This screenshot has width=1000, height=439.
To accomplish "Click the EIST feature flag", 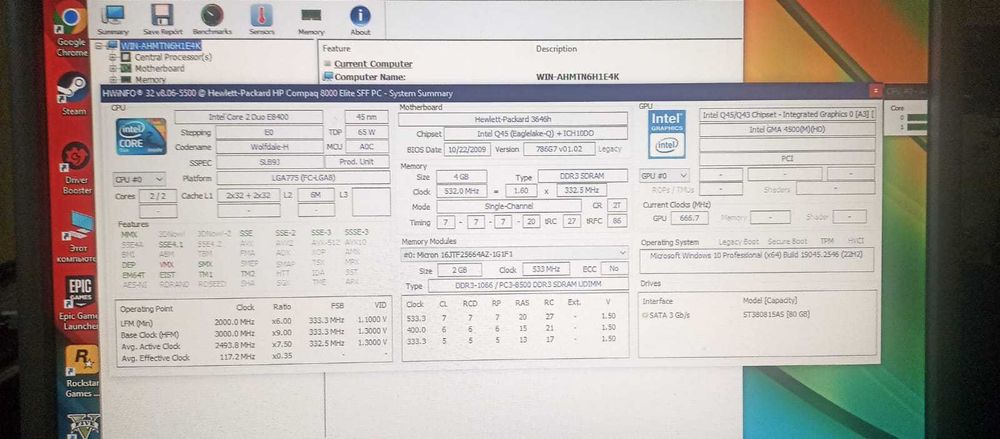I will [166, 274].
